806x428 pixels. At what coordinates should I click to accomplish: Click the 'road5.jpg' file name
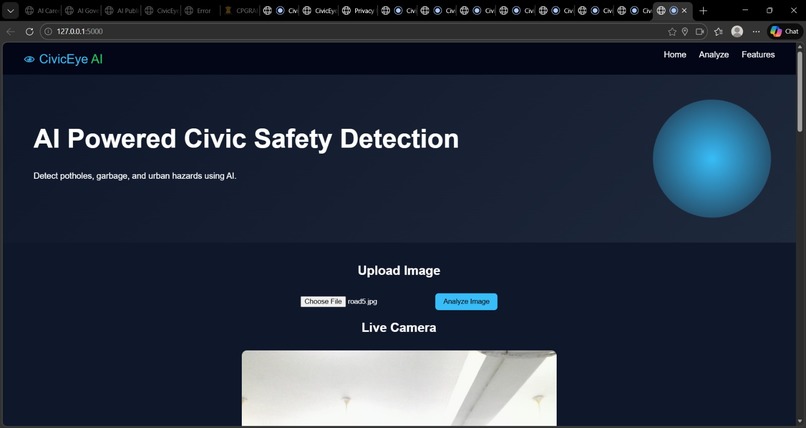point(362,302)
